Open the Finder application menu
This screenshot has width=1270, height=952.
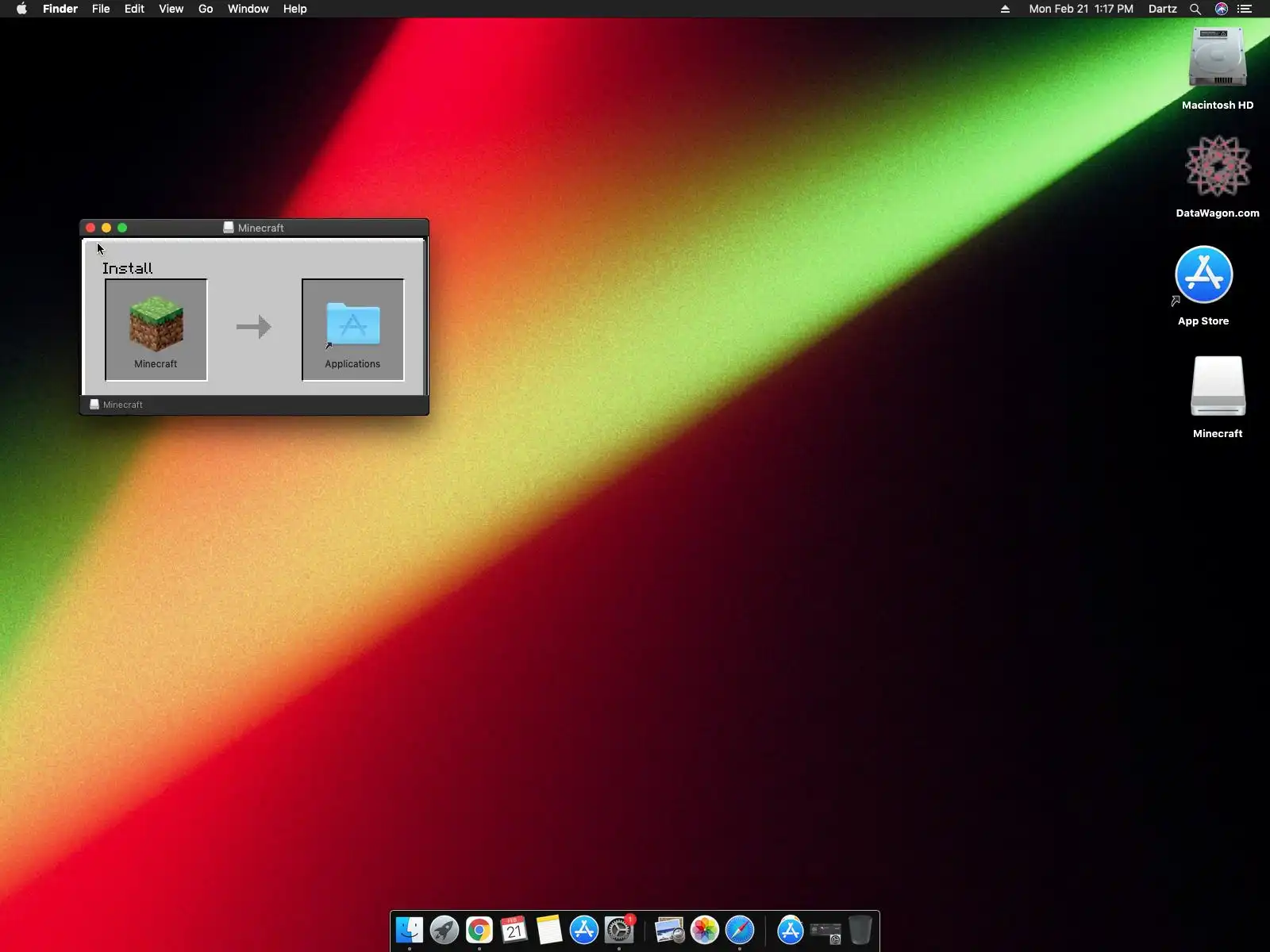[x=60, y=9]
